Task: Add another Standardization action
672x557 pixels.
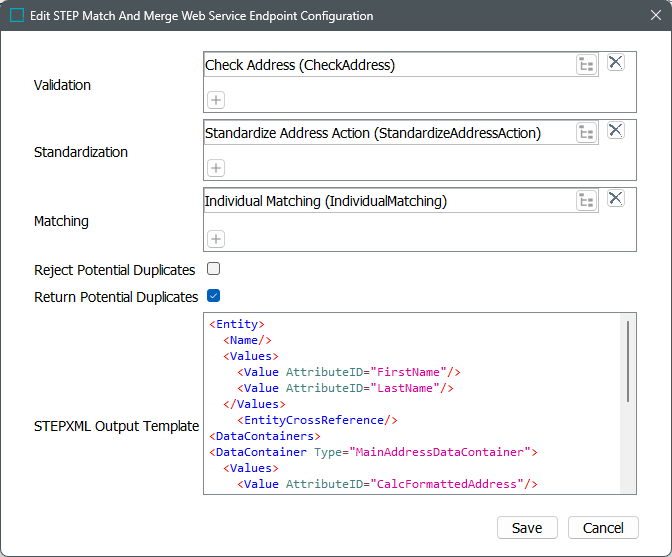Action: [x=216, y=167]
